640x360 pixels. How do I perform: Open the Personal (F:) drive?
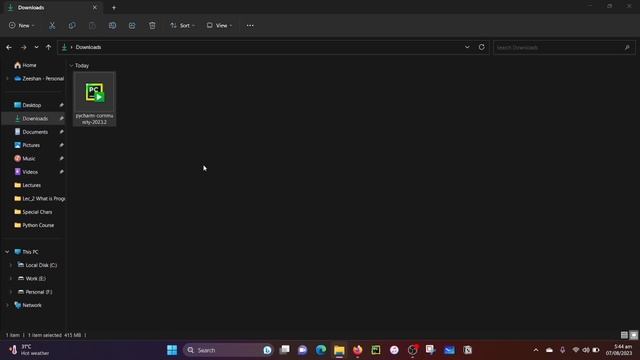(x=39, y=292)
